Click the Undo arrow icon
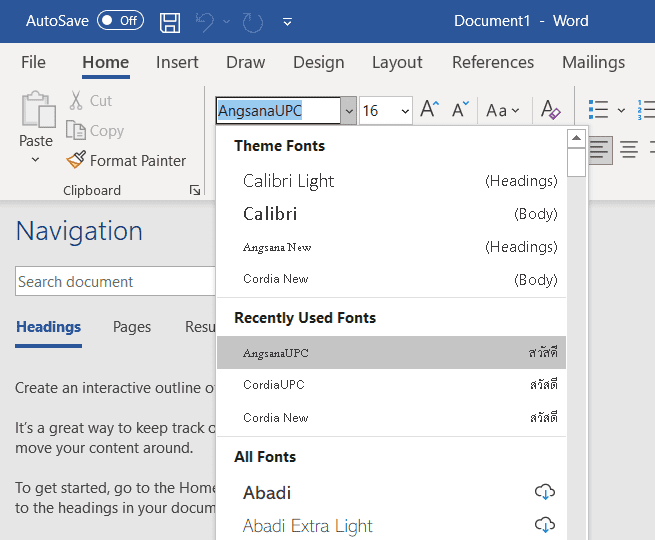This screenshot has width=655, height=540. (205, 22)
